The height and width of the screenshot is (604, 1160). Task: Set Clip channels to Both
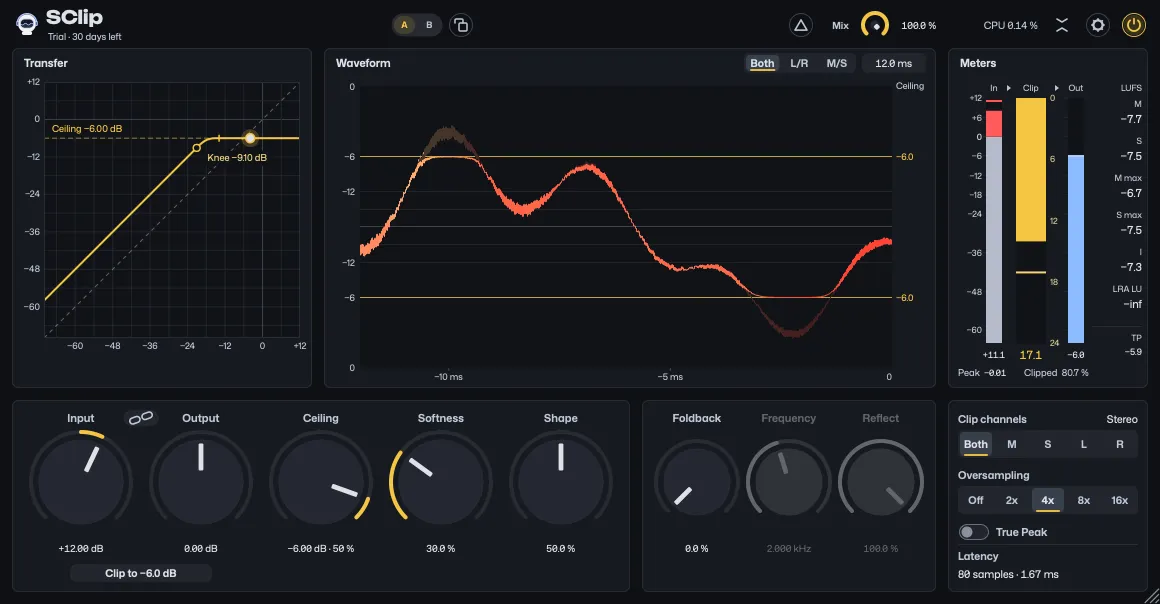(976, 444)
